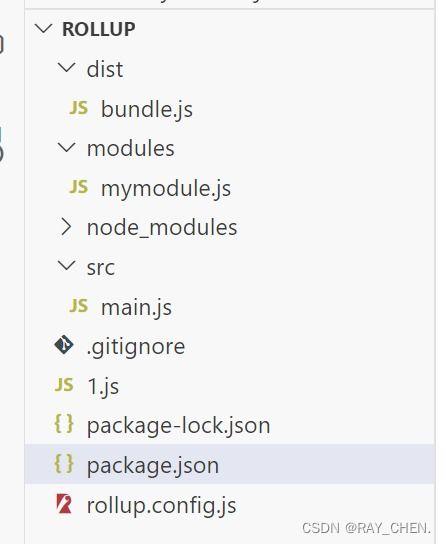Select the node_modules folder label
Image resolution: width=446 pixels, height=544 pixels.
tap(162, 228)
